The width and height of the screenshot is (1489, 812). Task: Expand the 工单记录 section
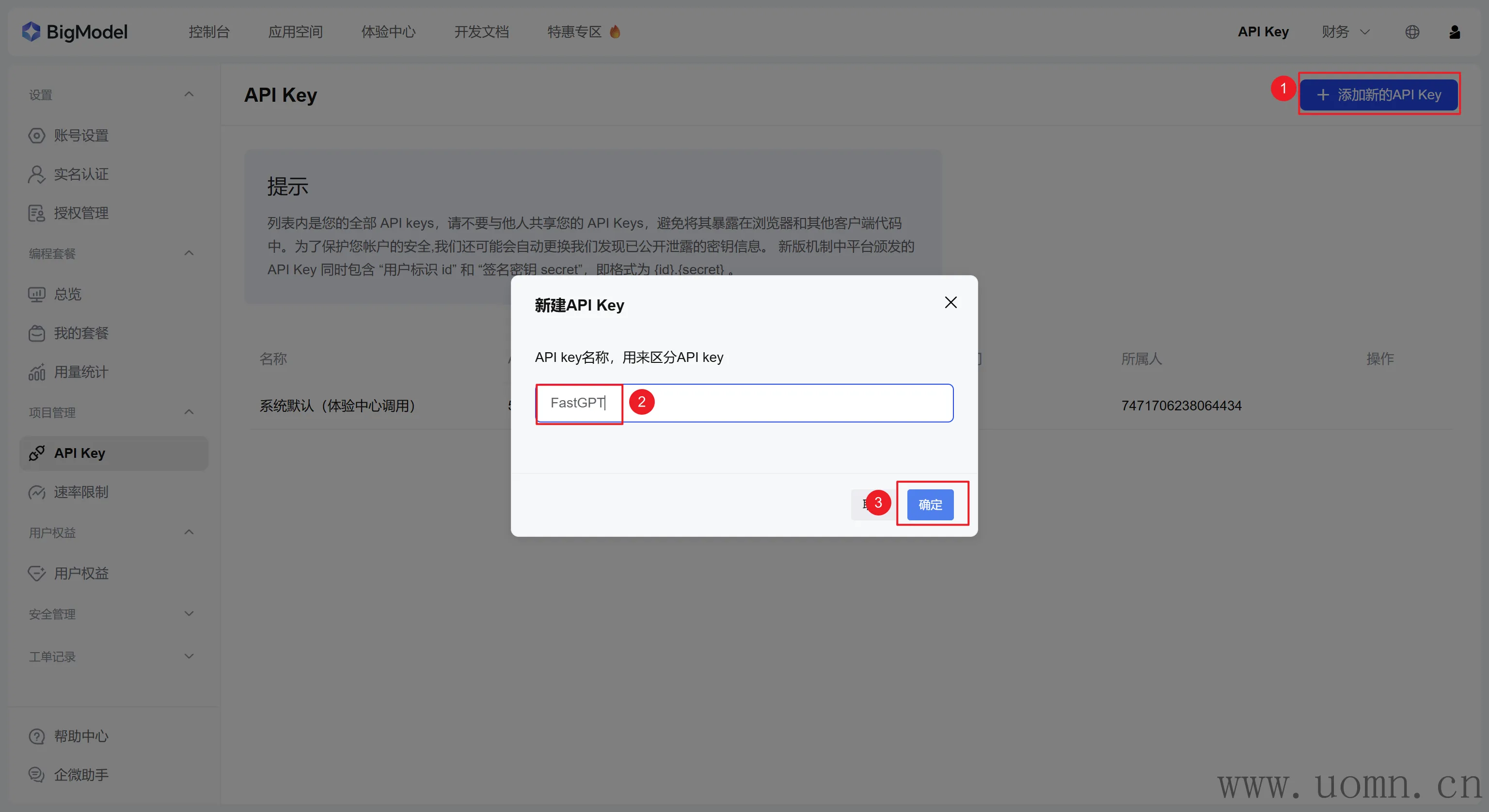(189, 656)
